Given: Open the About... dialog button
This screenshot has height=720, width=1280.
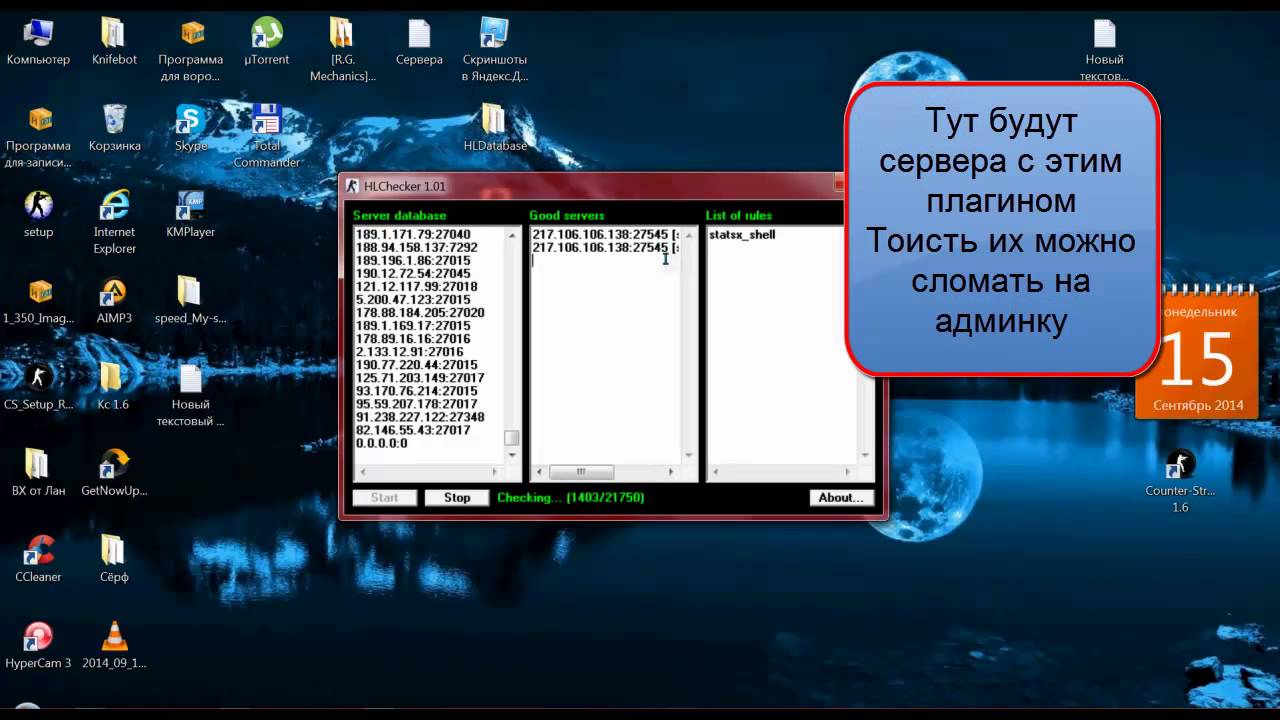Looking at the screenshot, I should (841, 497).
